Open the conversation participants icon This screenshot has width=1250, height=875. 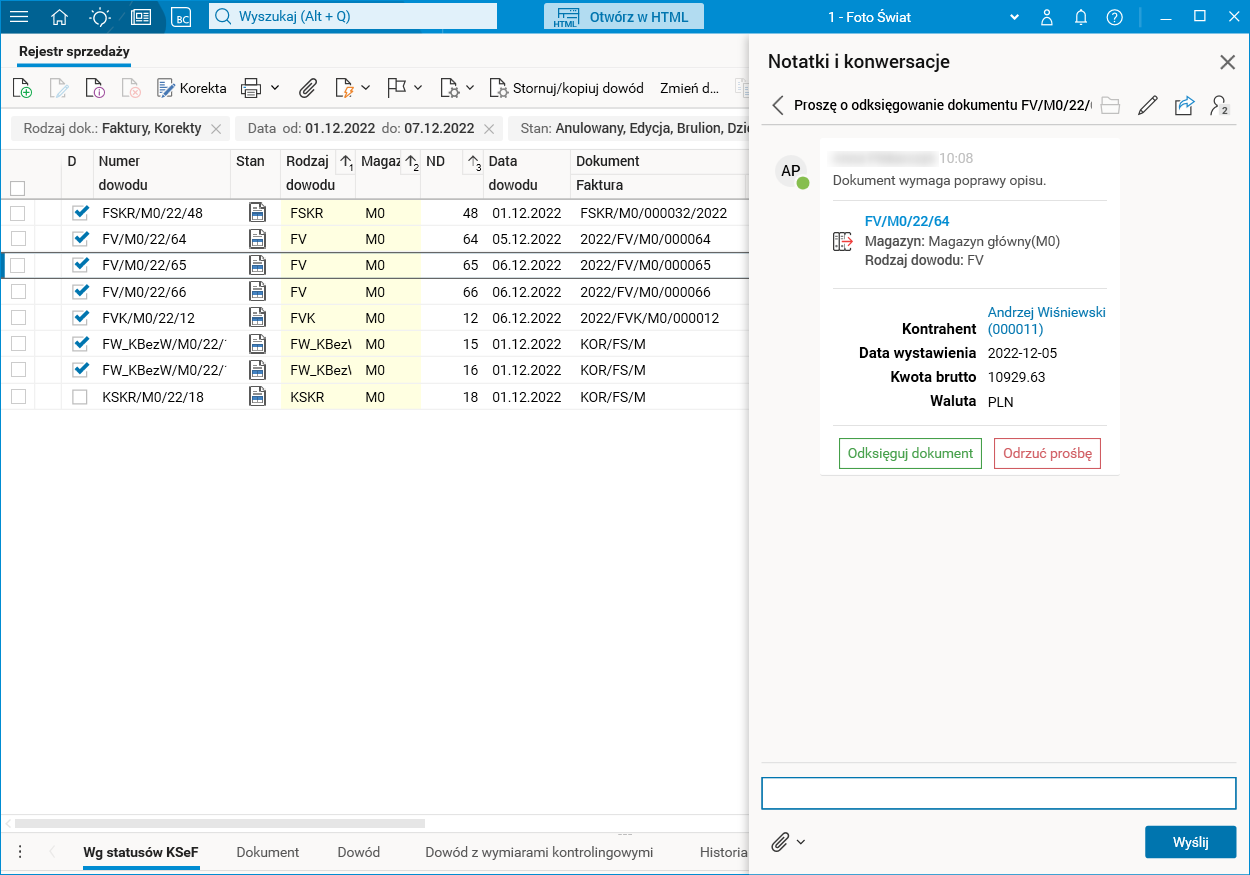[x=1218, y=105]
